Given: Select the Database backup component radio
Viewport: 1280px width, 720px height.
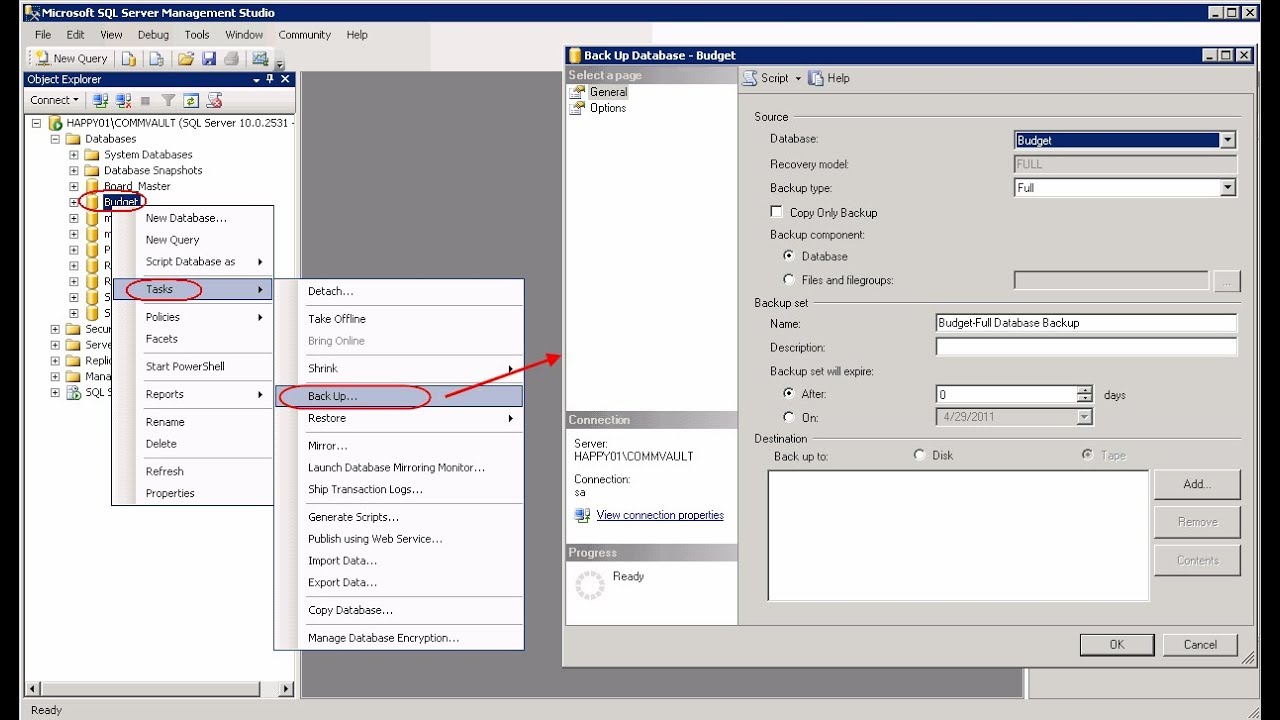Looking at the screenshot, I should (790, 256).
